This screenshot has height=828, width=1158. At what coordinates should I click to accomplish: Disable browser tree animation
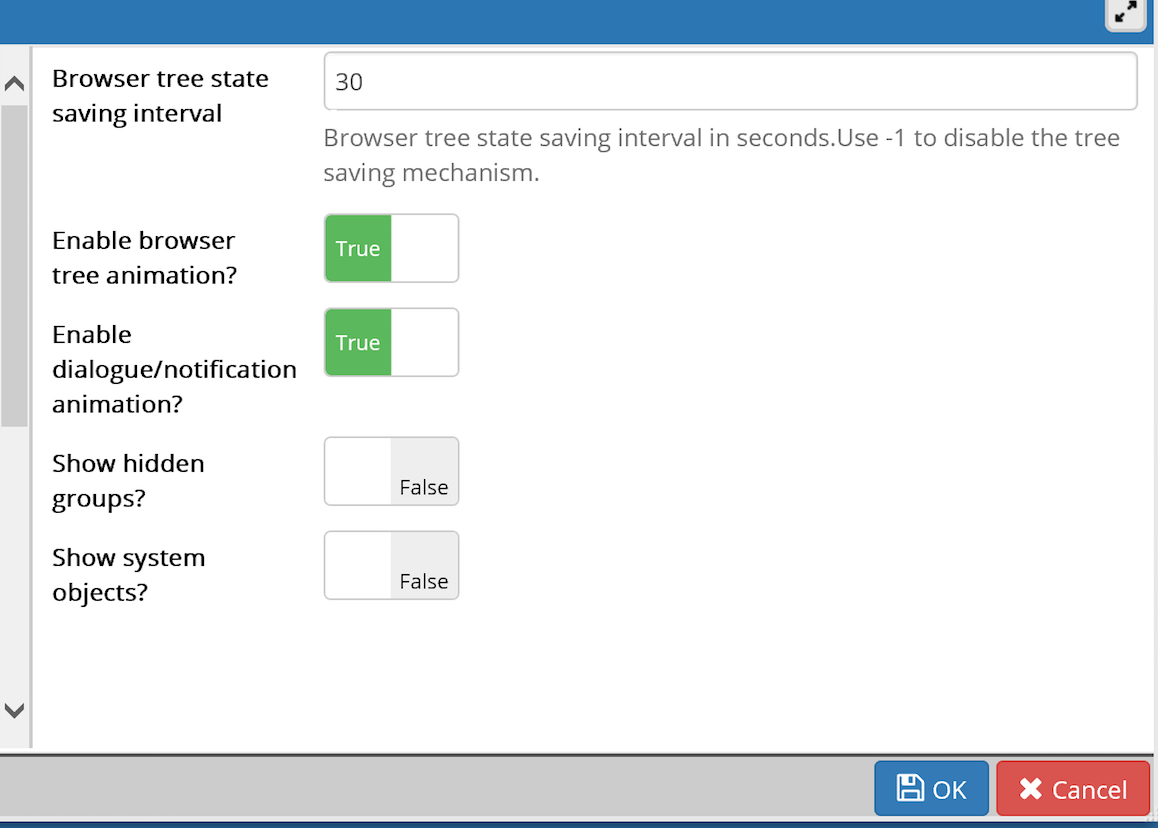391,248
